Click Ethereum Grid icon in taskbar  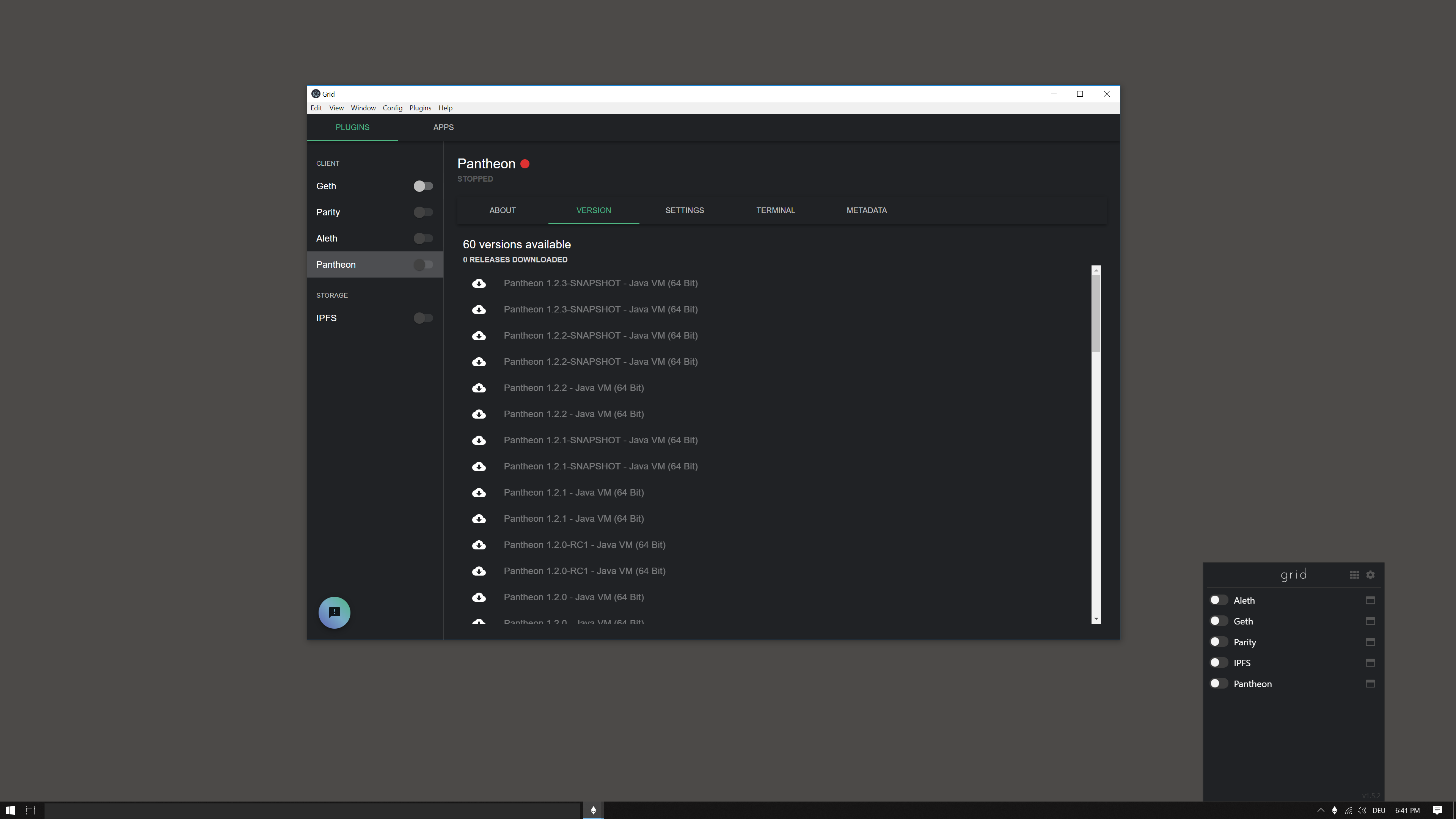(593, 810)
